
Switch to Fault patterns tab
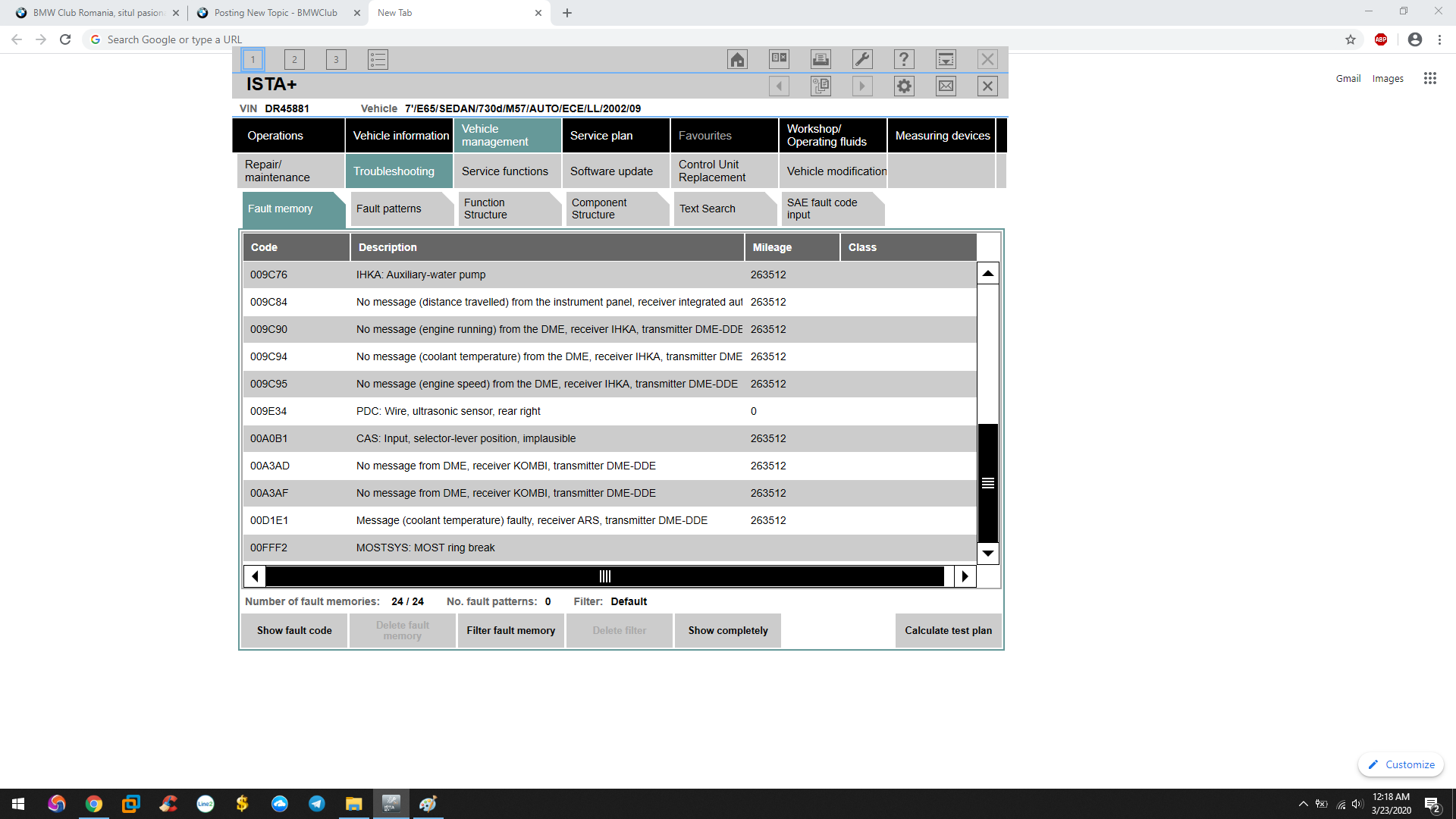point(403,209)
